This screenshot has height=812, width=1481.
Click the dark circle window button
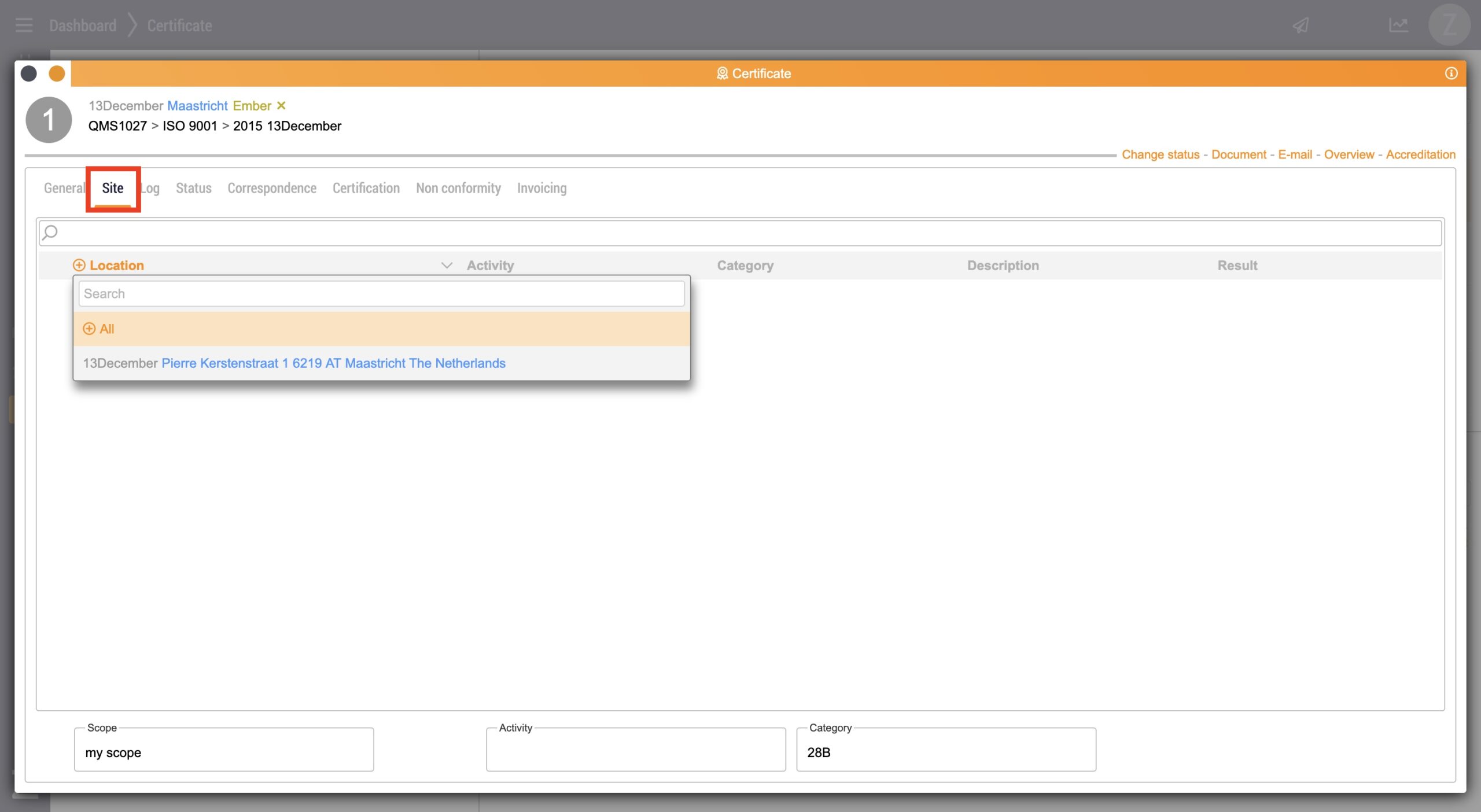[x=28, y=73]
